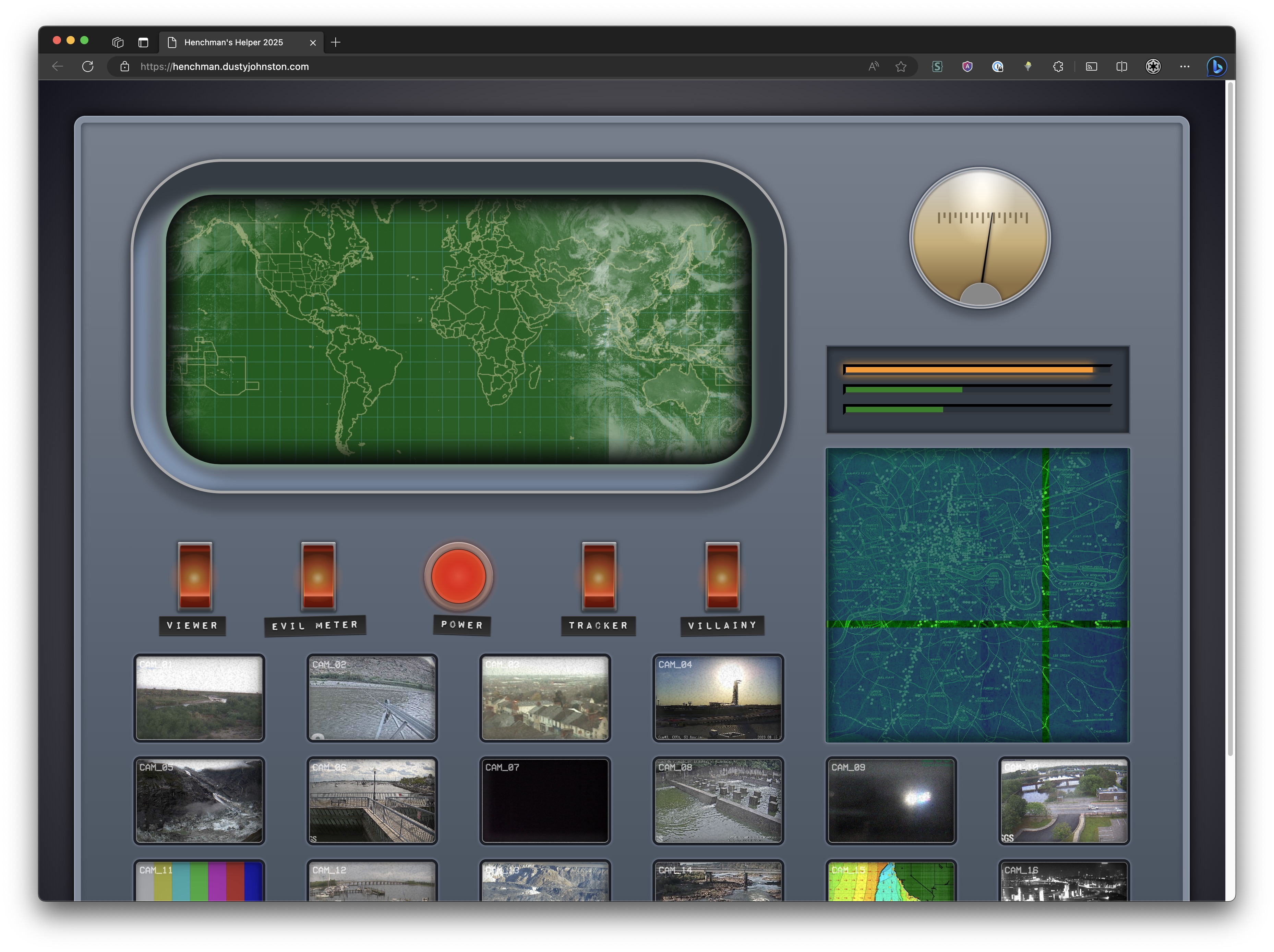View the CAM_08 dam feed
The height and width of the screenshot is (952, 1274).
[x=718, y=801]
